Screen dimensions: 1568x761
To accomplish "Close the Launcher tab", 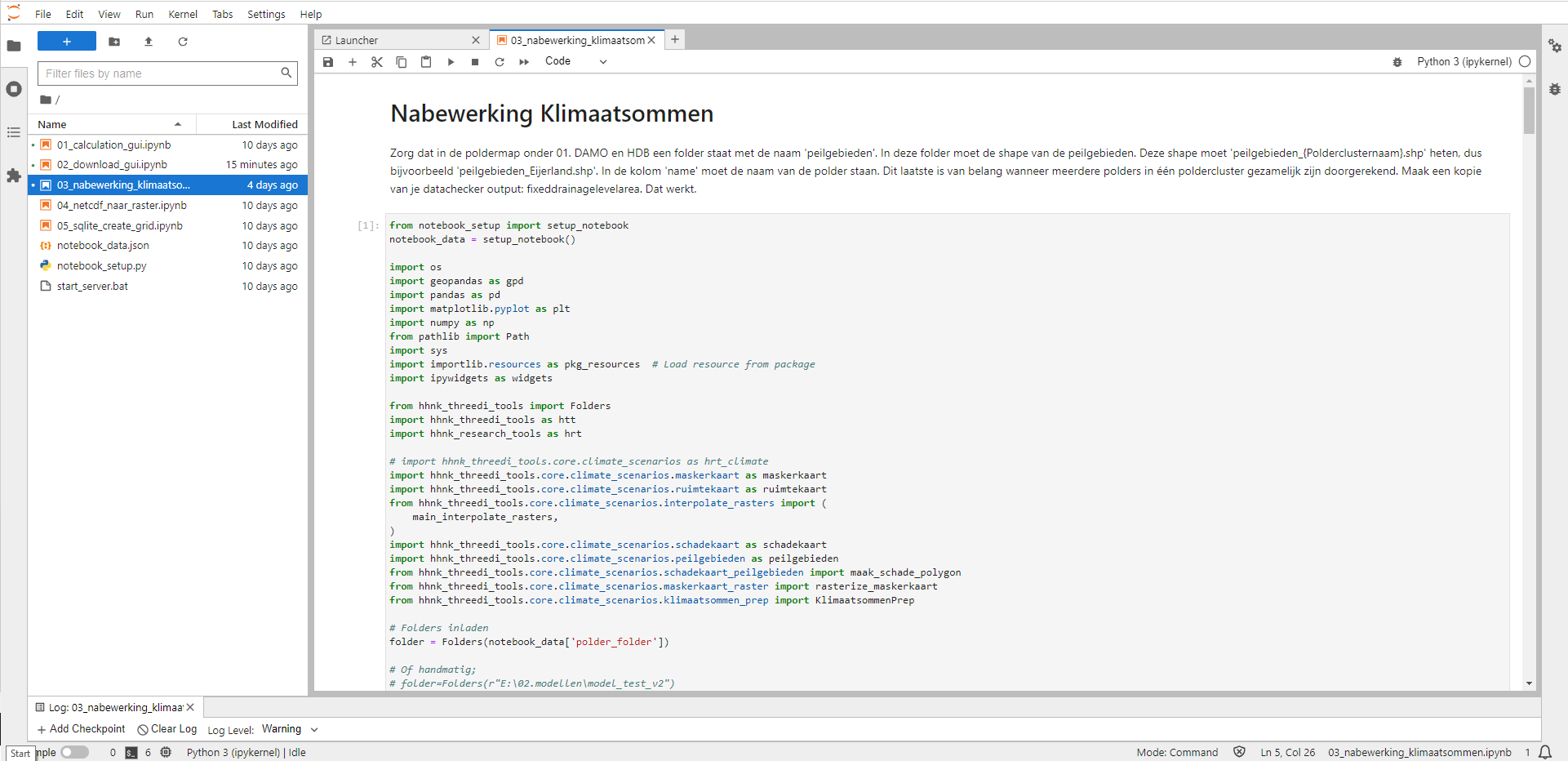I will click(476, 40).
